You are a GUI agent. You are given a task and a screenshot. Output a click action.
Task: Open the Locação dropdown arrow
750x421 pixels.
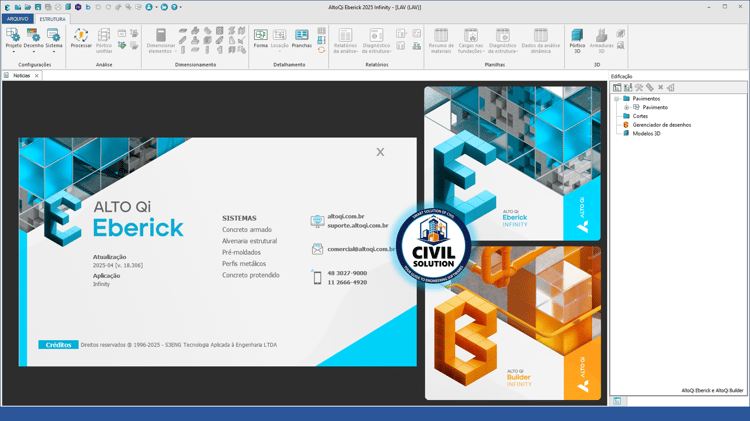tap(279, 51)
